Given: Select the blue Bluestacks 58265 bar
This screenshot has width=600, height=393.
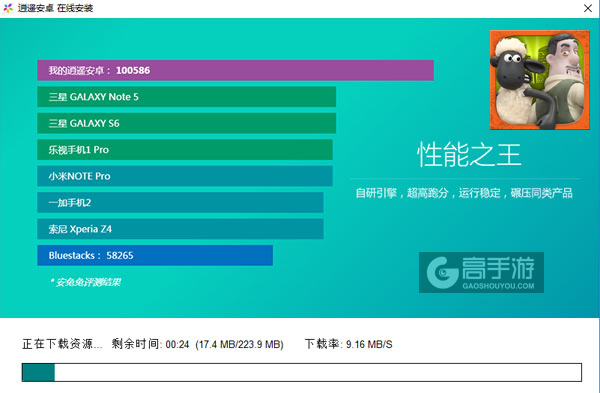Looking at the screenshot, I should coord(155,255).
